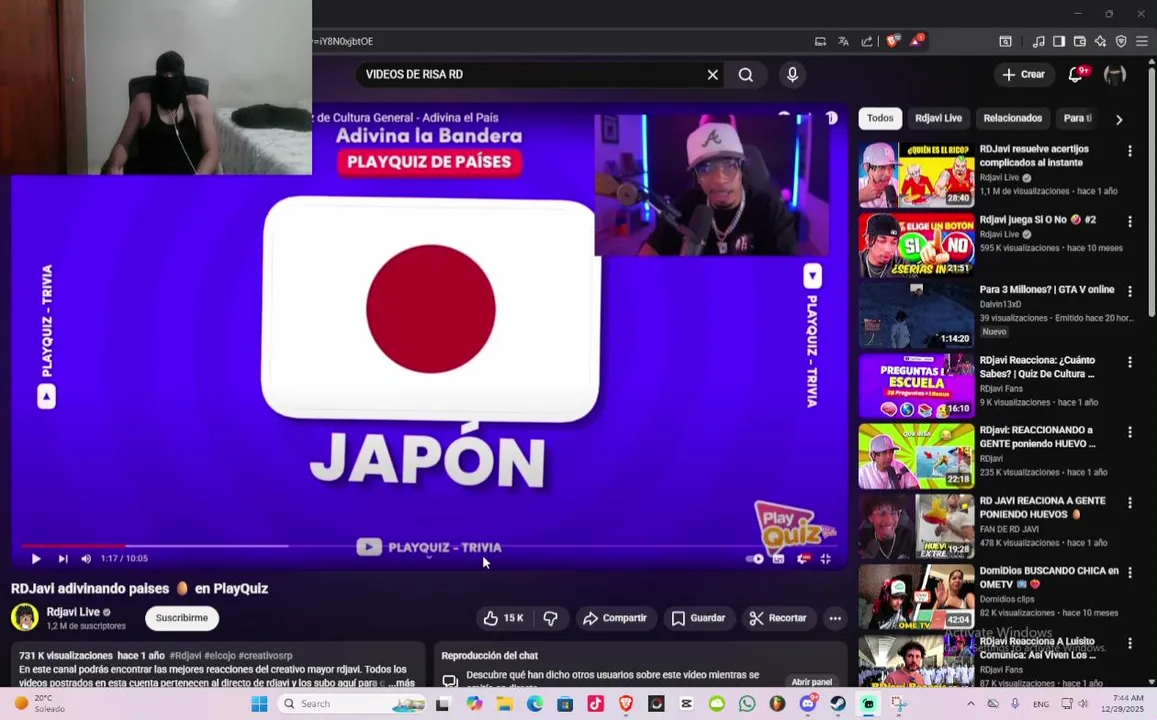Click the Abrir panel chat button
The image size is (1157, 720).
[812, 682]
